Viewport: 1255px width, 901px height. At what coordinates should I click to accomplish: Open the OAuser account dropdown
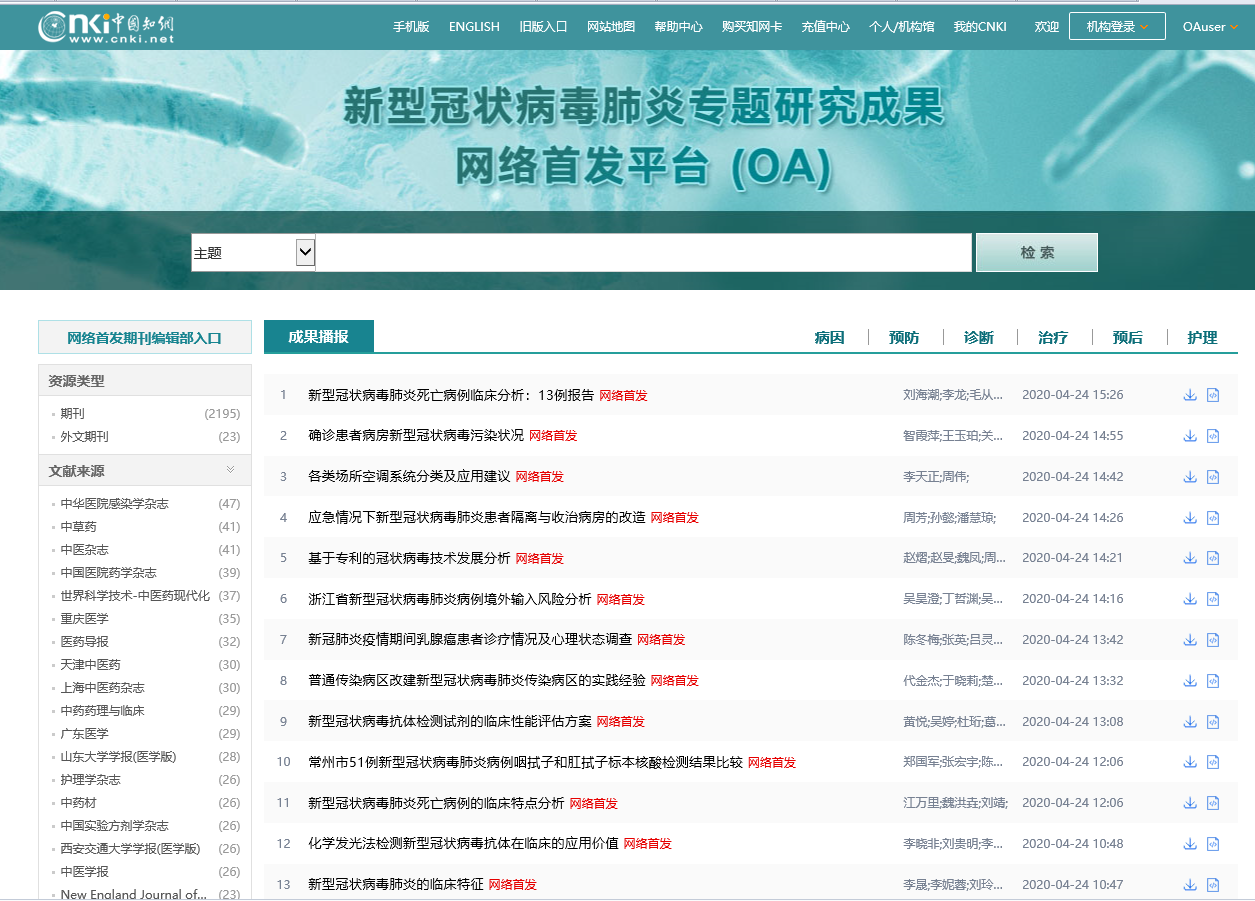(1210, 27)
